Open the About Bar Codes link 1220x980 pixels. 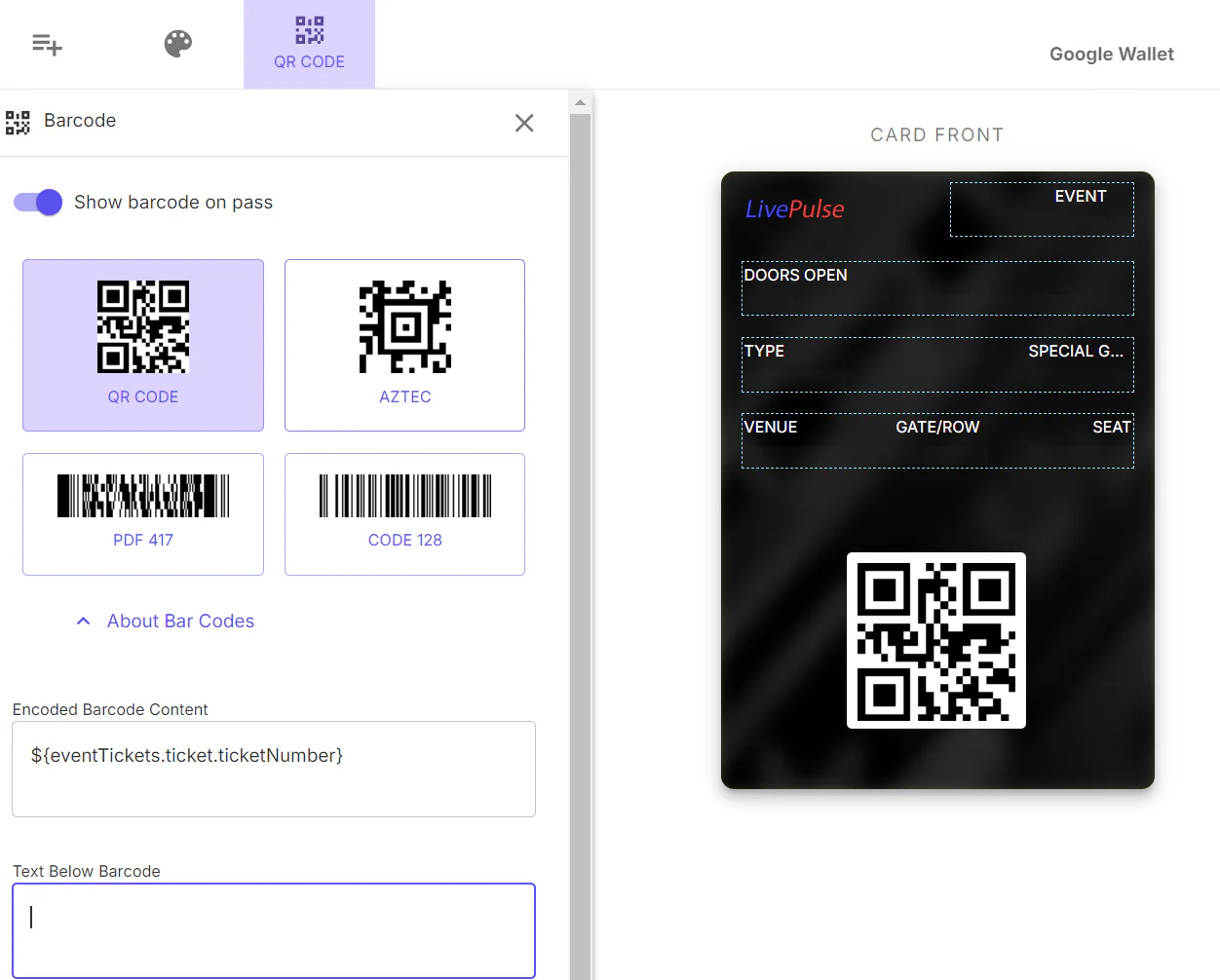pos(180,621)
